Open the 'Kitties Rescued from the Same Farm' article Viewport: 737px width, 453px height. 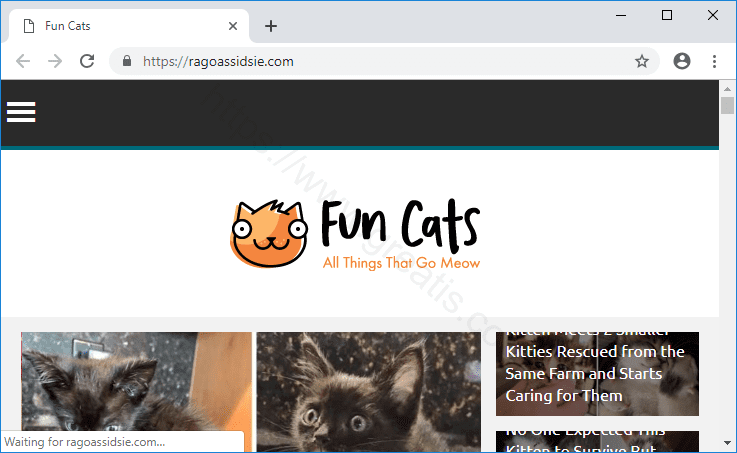point(597,374)
